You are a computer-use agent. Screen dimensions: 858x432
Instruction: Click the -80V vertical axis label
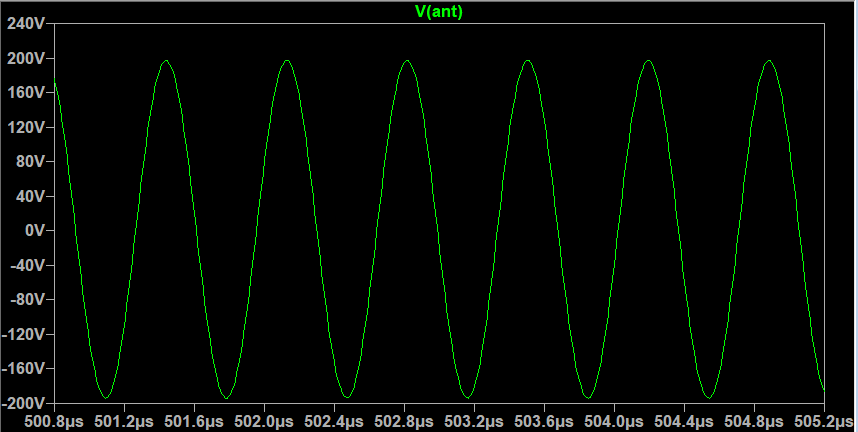click(x=27, y=300)
